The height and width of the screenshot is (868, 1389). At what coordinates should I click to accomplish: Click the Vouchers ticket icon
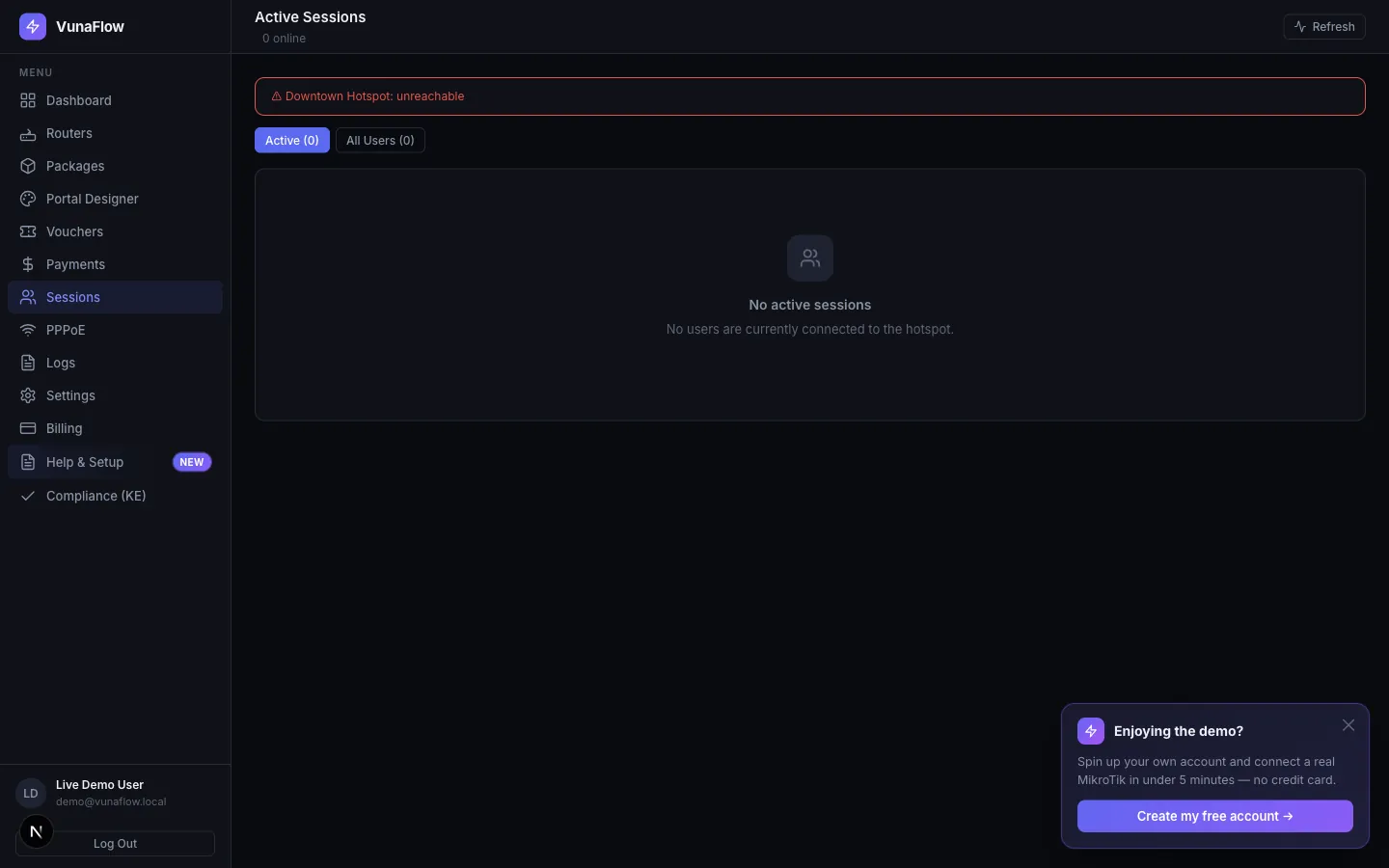tap(28, 231)
